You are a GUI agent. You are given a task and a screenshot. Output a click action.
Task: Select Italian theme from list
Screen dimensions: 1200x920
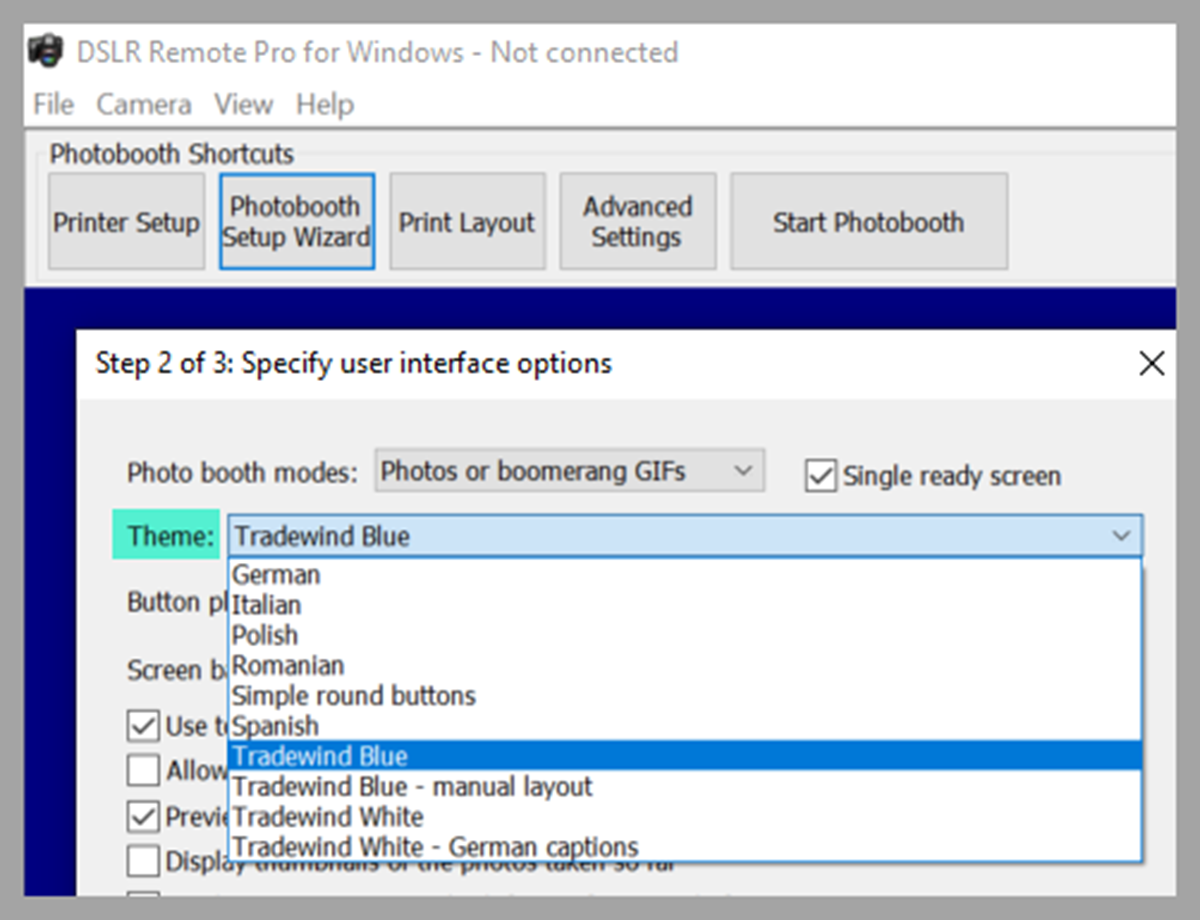coord(685,605)
